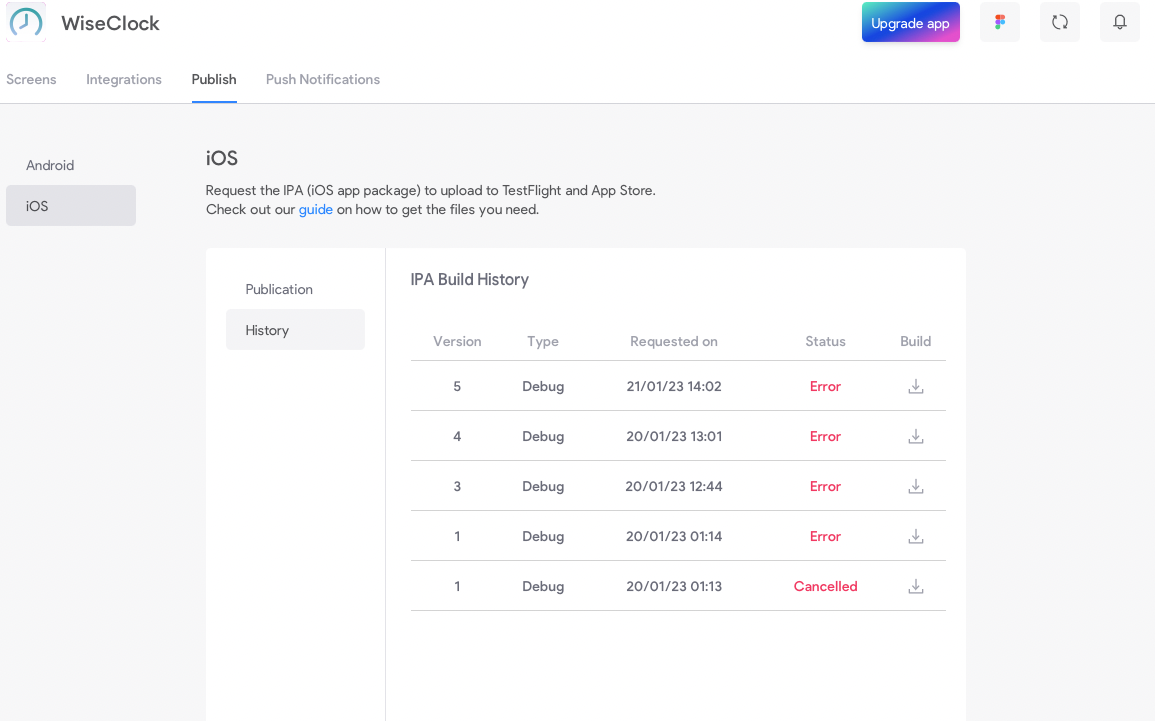Click the Upgrade app button
The height and width of the screenshot is (721, 1155).
point(910,22)
